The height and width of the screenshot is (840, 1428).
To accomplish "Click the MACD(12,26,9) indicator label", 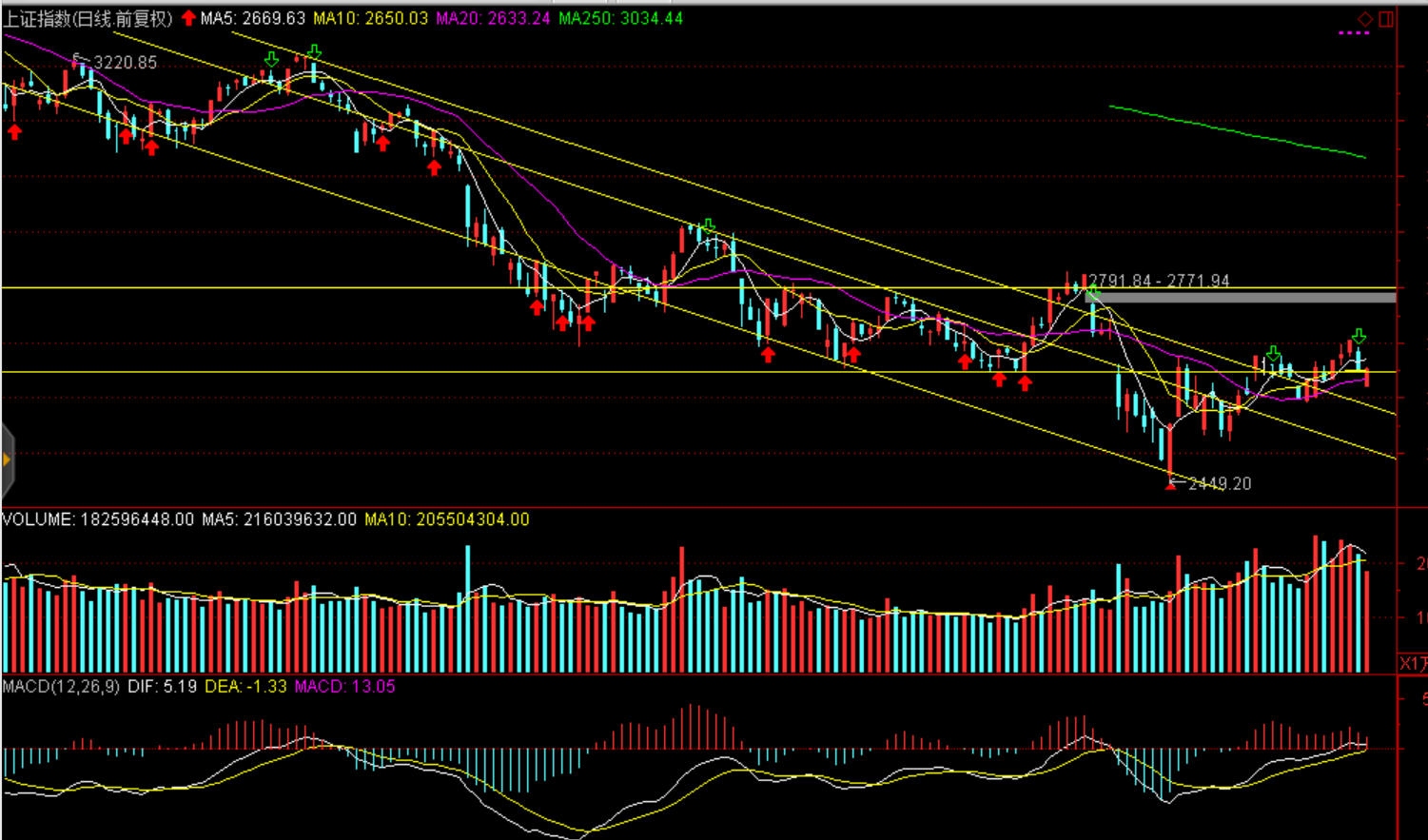I will 61,686.
